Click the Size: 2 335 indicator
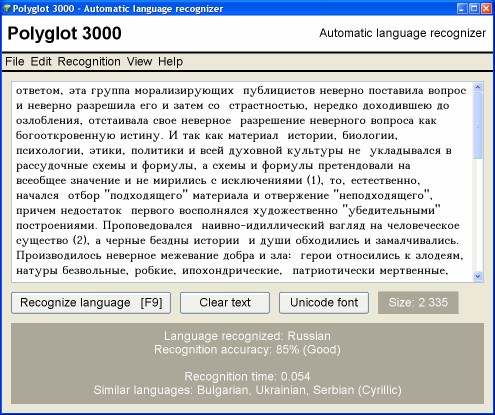Screen dimensions: 495x415 pyautogui.click(x=418, y=303)
